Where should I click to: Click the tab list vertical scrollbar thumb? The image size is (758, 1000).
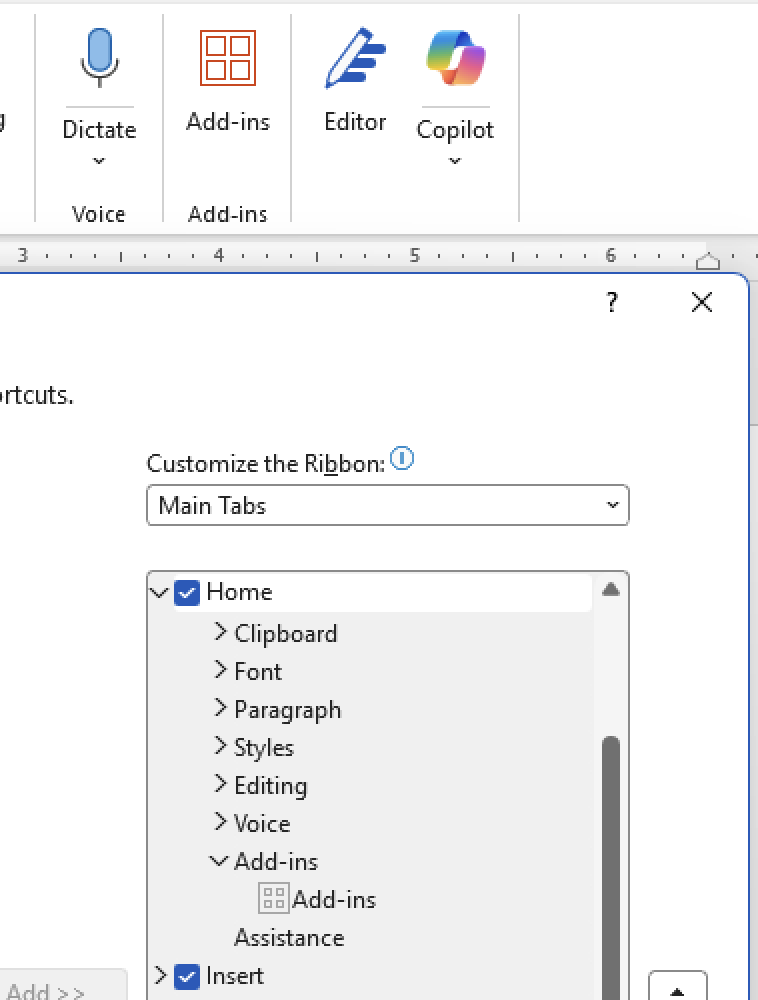tap(611, 867)
